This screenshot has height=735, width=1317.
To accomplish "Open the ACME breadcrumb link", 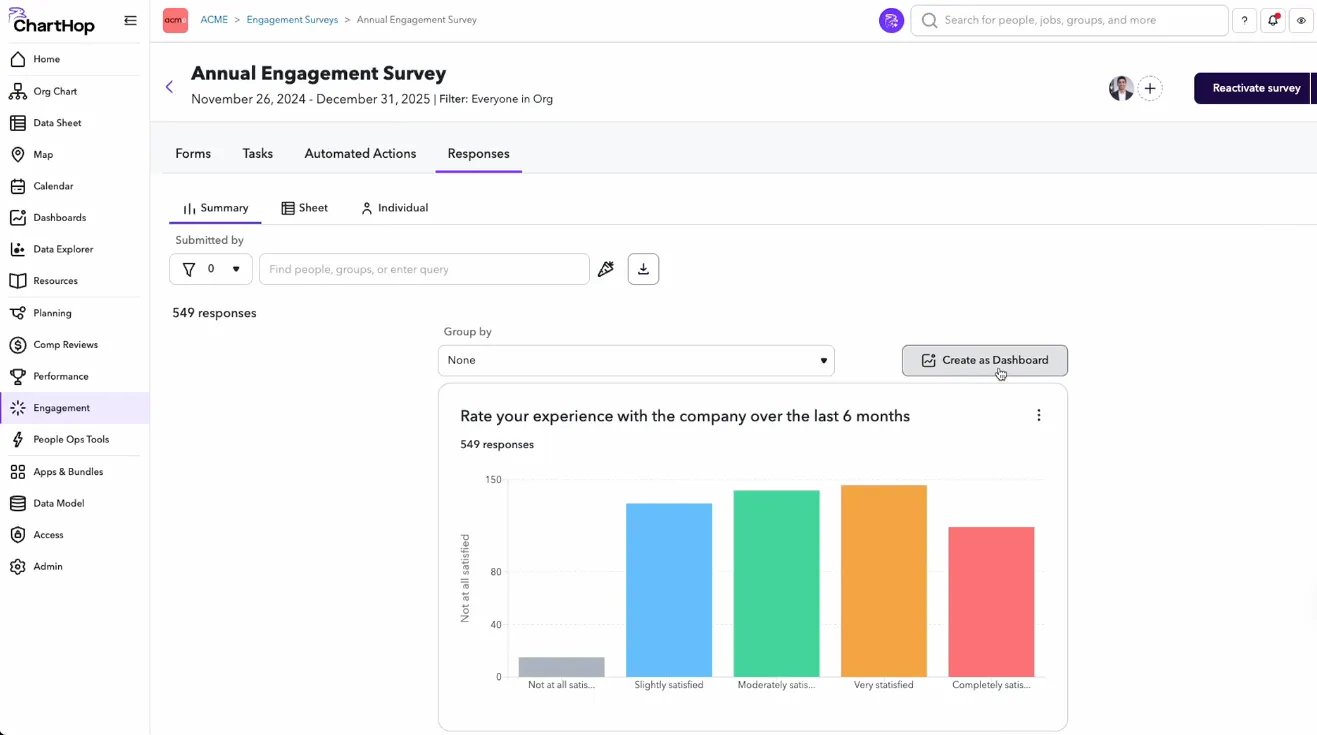I will tap(214, 20).
